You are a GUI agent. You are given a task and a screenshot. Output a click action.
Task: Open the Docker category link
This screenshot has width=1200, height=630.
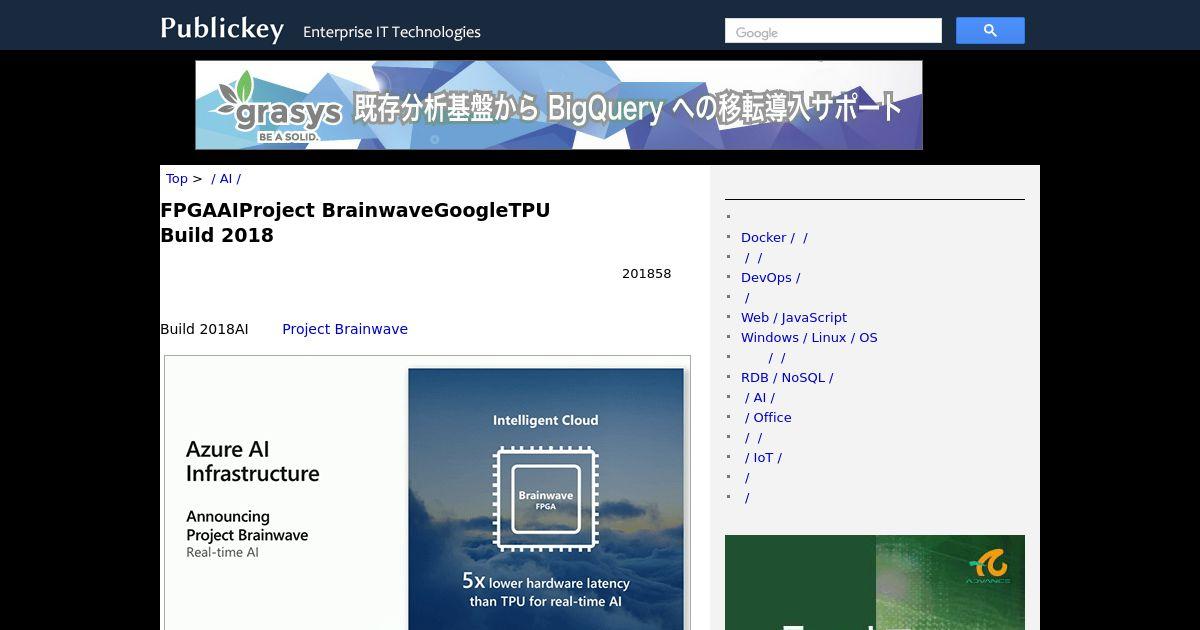[x=774, y=238]
